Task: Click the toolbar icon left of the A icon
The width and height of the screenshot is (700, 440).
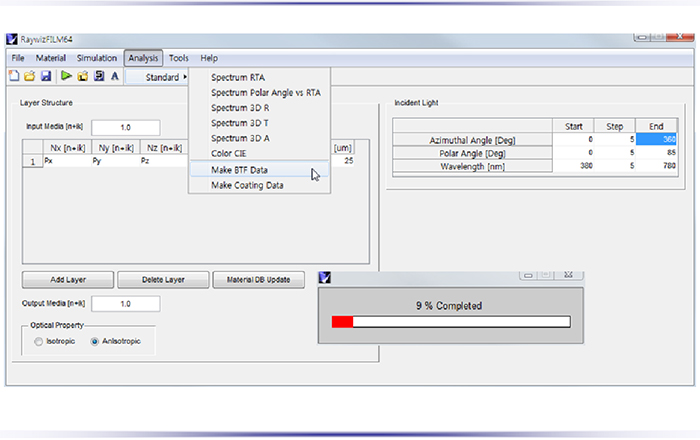Action: pyautogui.click(x=98, y=76)
